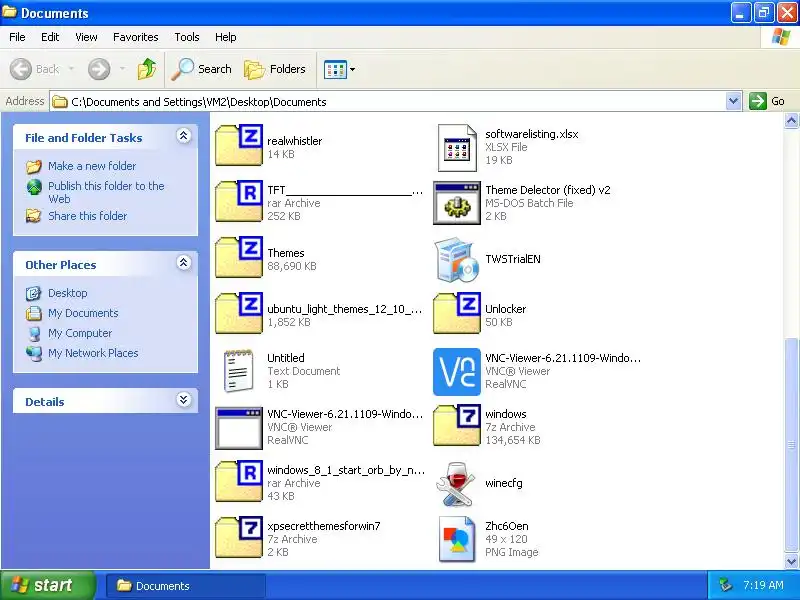Select the Untitled text document icon
The width and height of the screenshot is (800, 600).
coord(239,370)
